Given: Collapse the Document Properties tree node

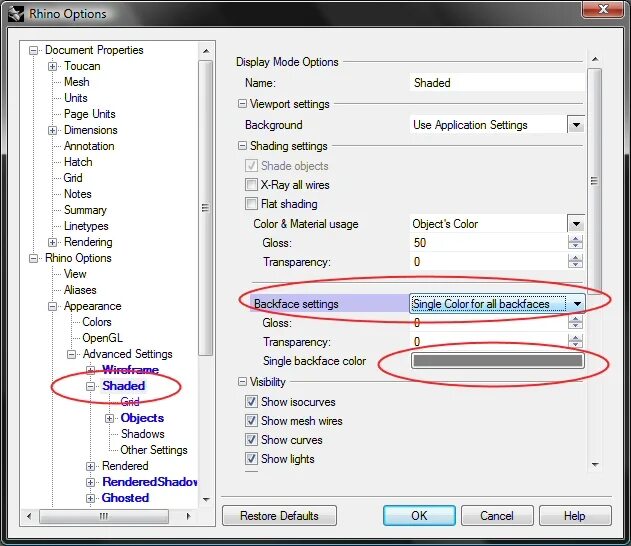Looking at the screenshot, I should click(x=33, y=50).
